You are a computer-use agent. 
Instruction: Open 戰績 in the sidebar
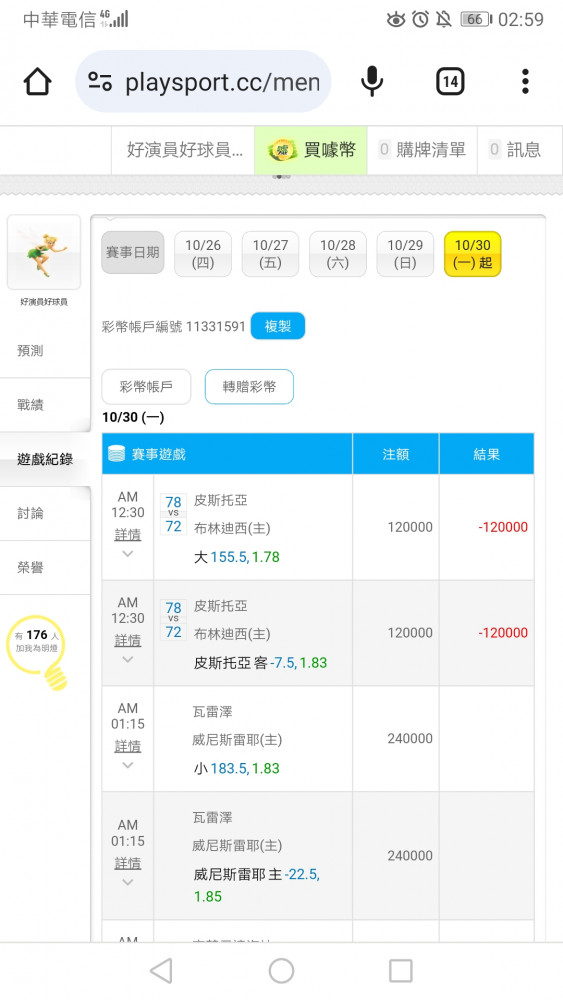tap(45, 404)
